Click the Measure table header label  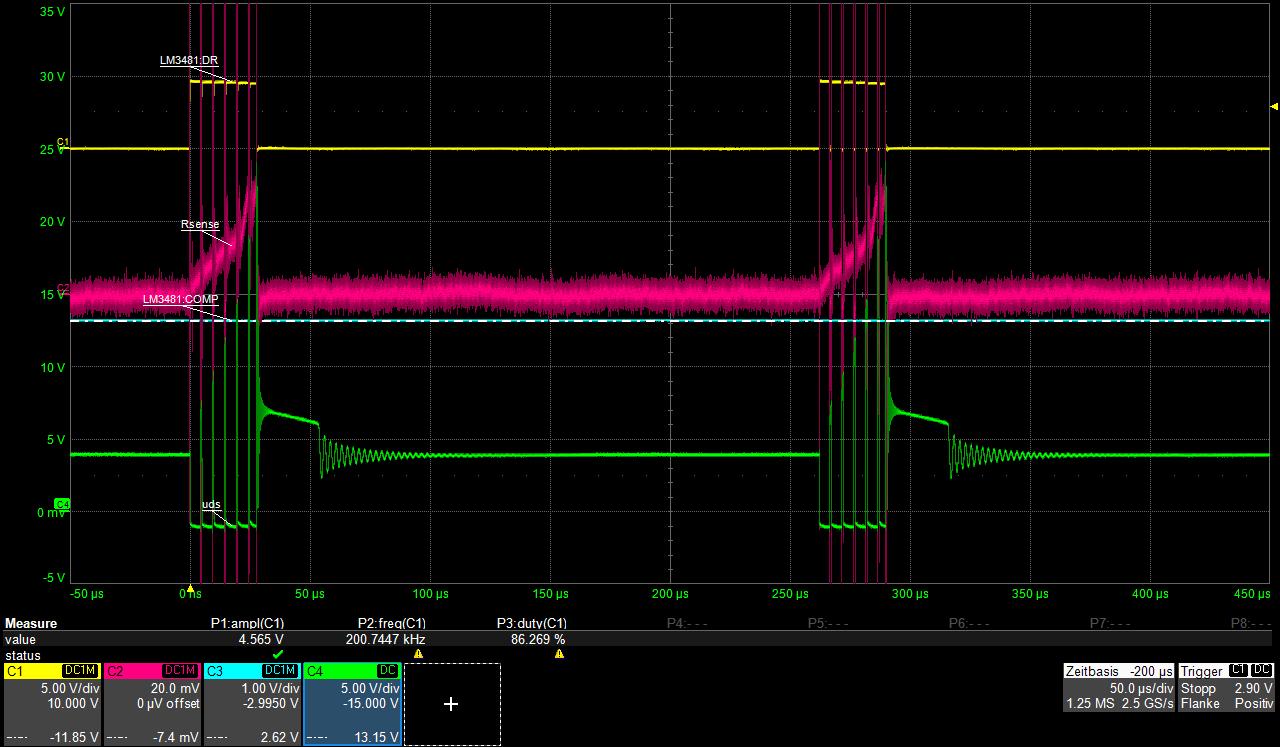[31, 623]
